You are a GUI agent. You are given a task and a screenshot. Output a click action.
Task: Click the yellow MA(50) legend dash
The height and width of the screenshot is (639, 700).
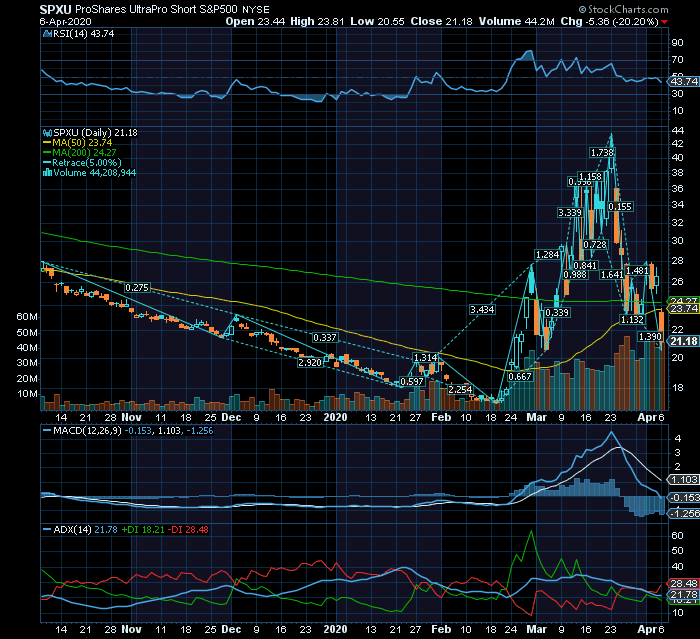[47, 143]
